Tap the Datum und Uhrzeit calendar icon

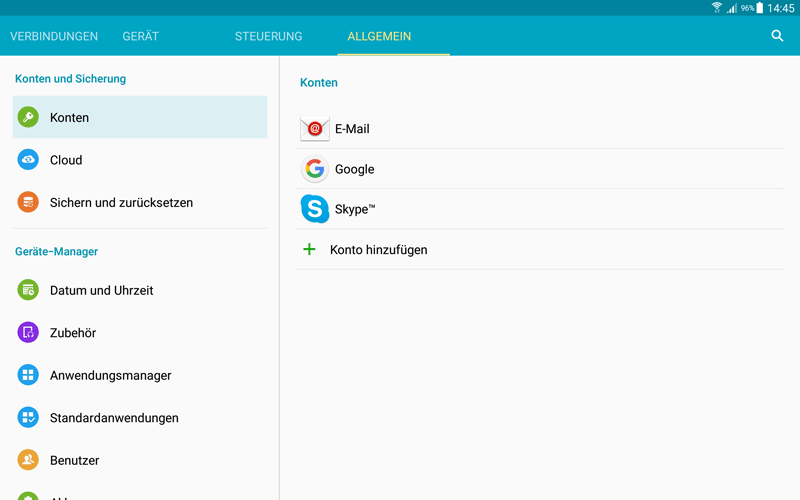[x=28, y=290]
